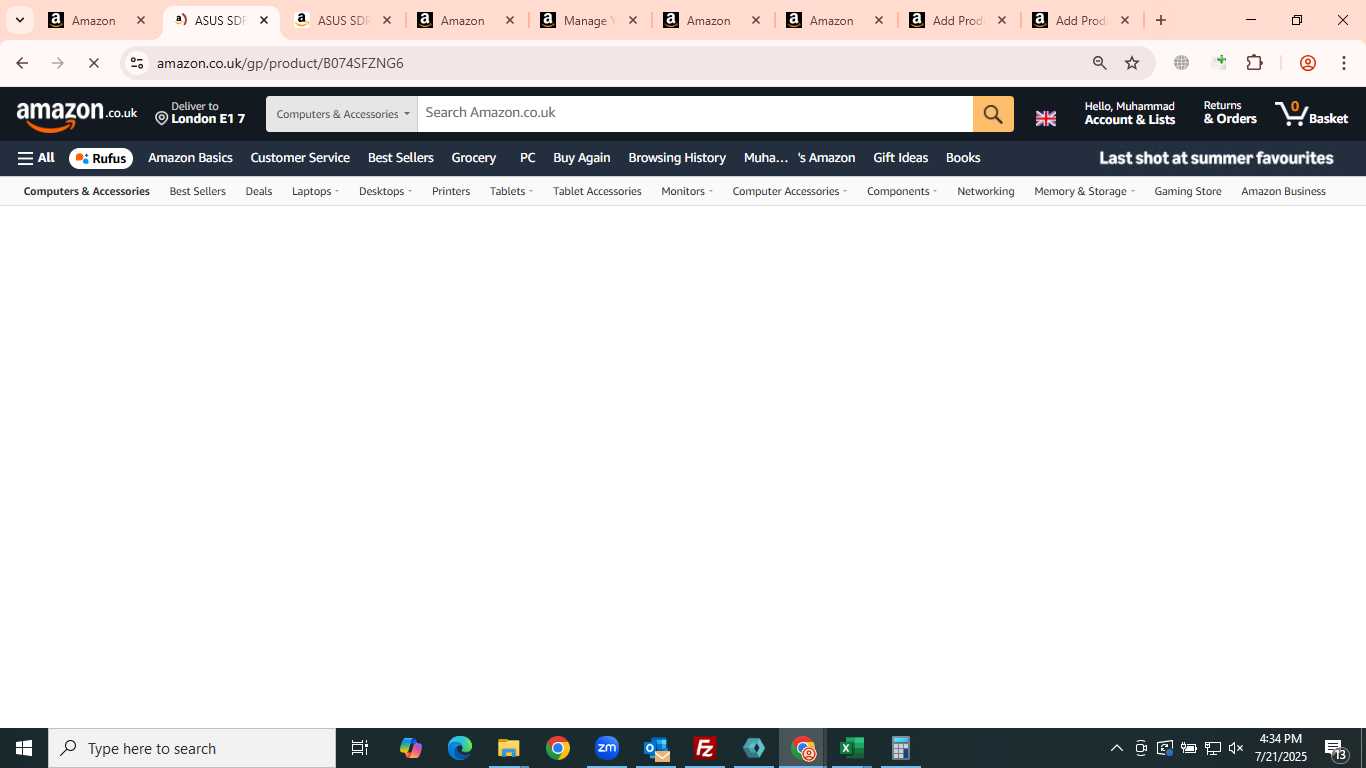Open Customer Service page

tap(300, 158)
